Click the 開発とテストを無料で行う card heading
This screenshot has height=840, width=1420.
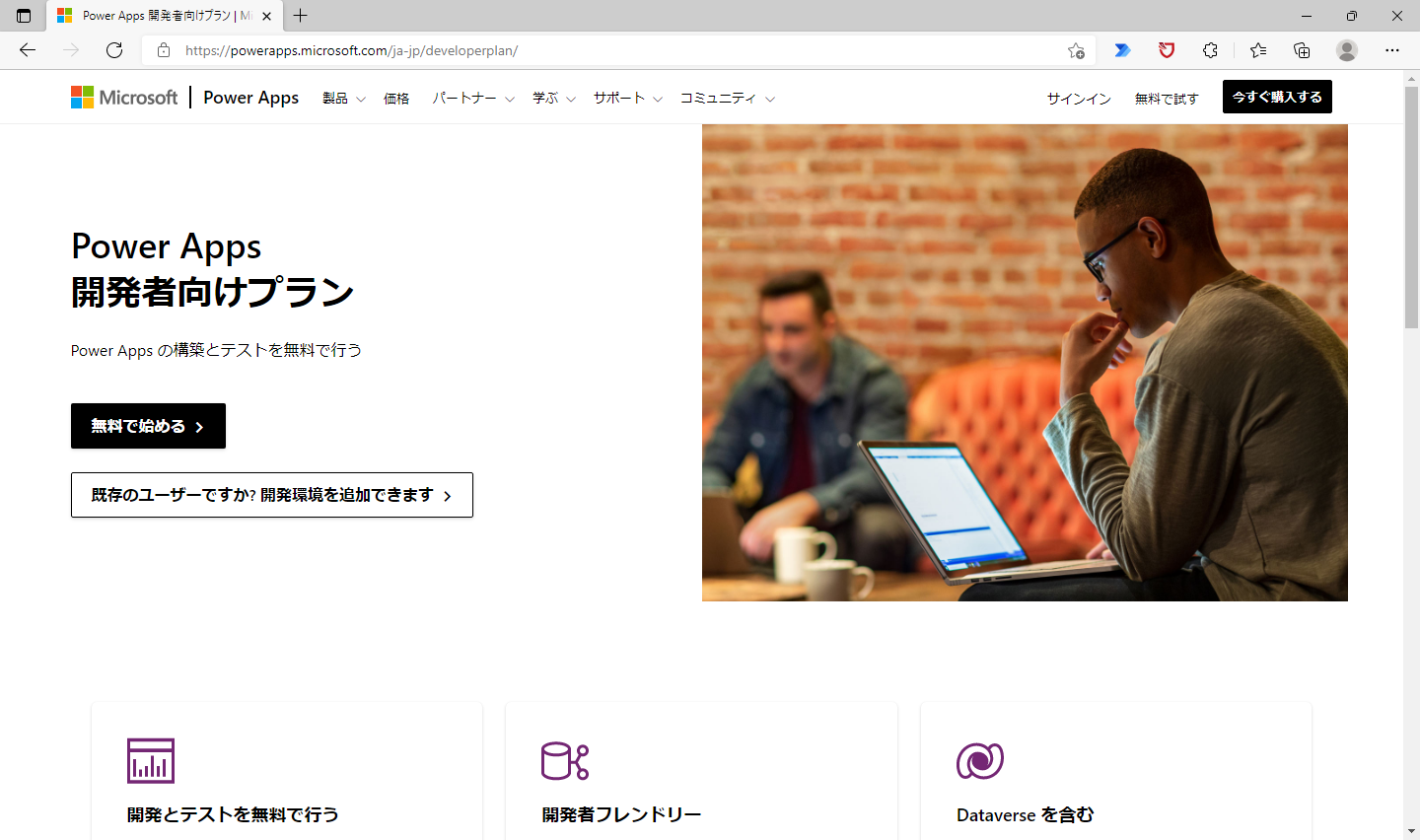233,814
